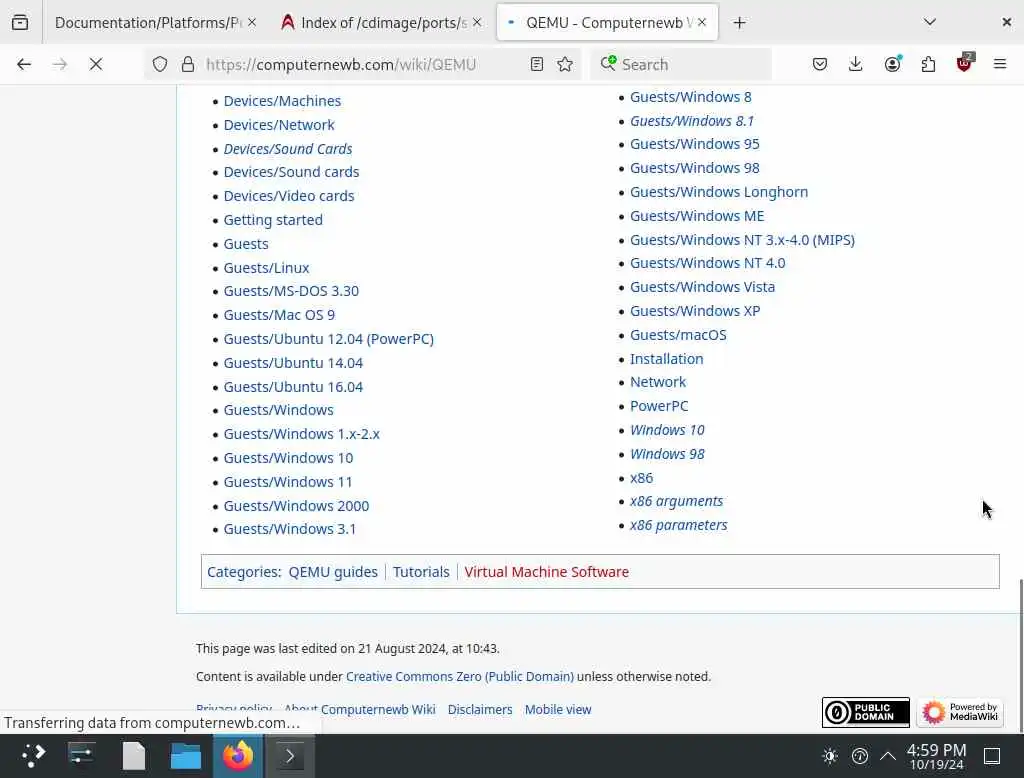This screenshot has width=1024, height=778.
Task: Open the application launcher in taskbar
Action: tap(33, 756)
